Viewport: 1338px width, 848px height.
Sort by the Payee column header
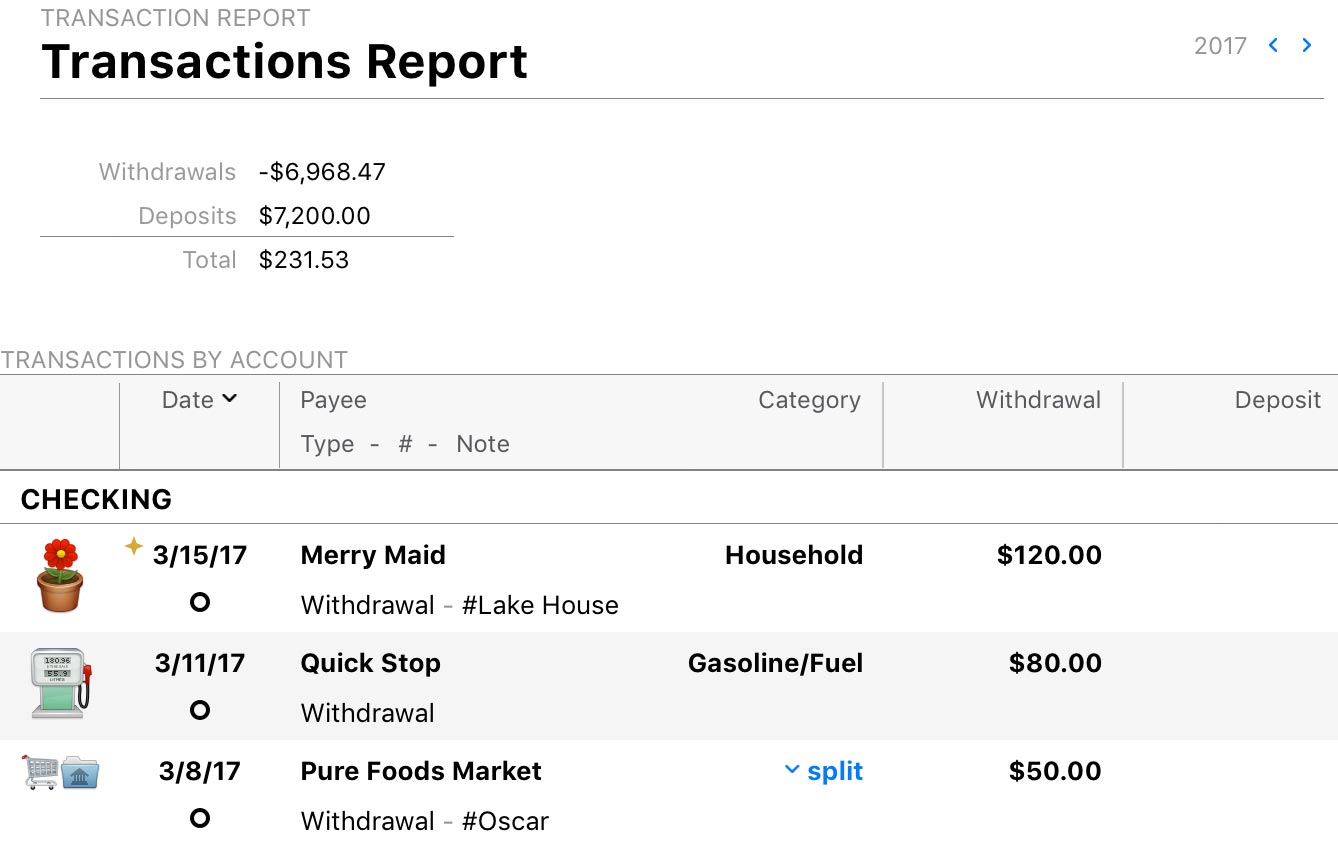tap(333, 400)
